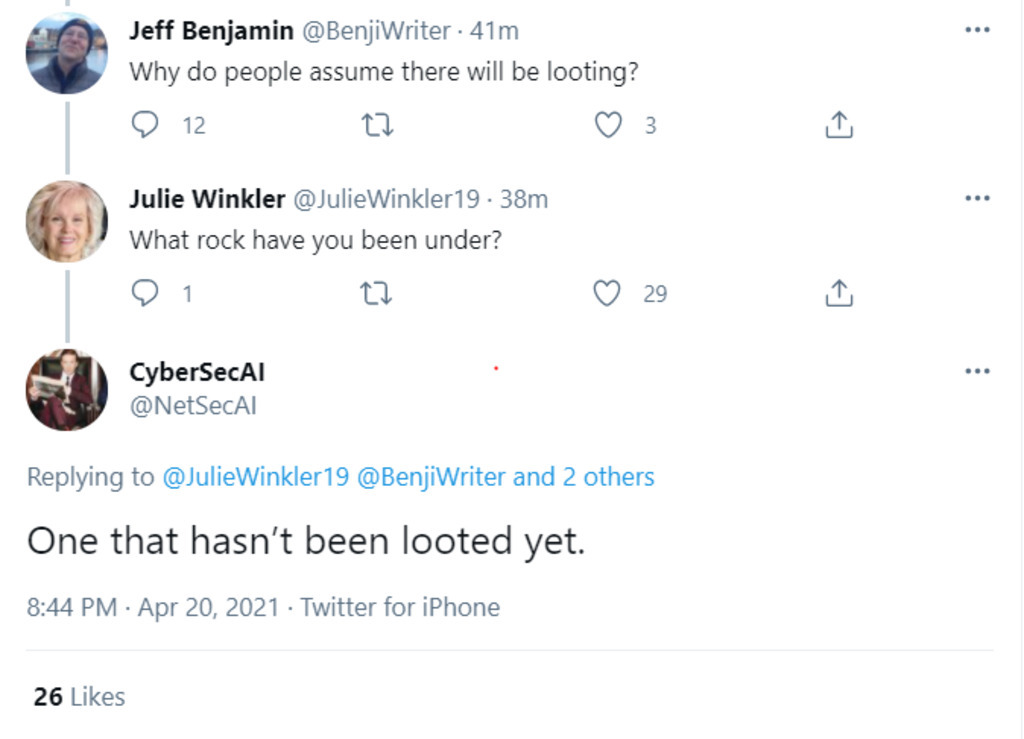Open Jeff Benjamin's profile picture

pyautogui.click(x=66, y=55)
